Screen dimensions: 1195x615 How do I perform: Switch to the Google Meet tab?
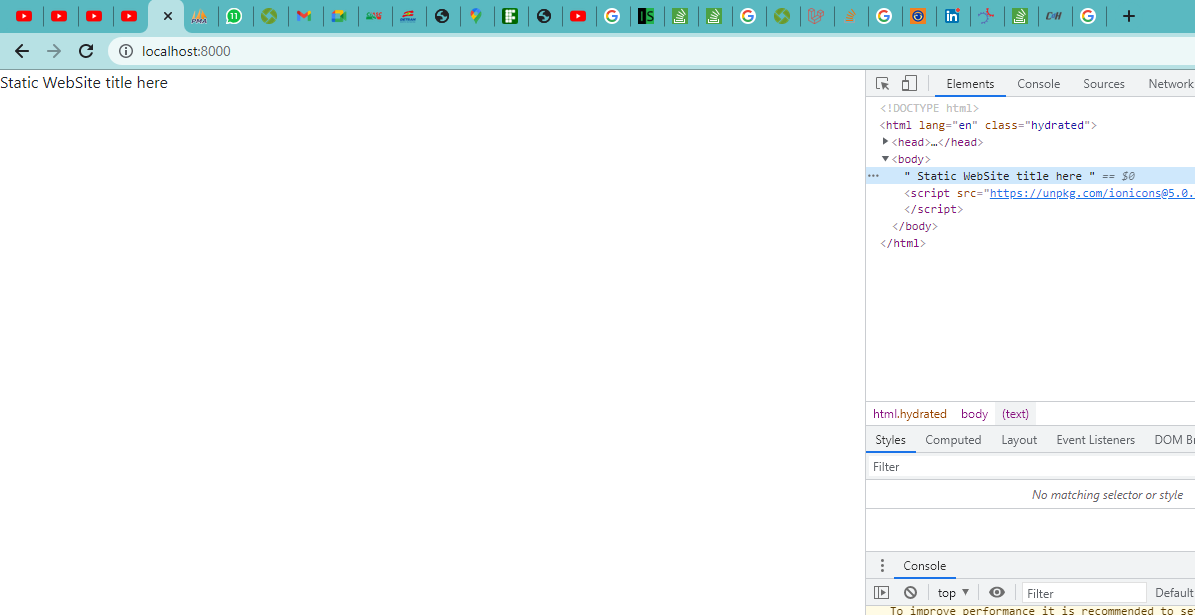point(339,16)
